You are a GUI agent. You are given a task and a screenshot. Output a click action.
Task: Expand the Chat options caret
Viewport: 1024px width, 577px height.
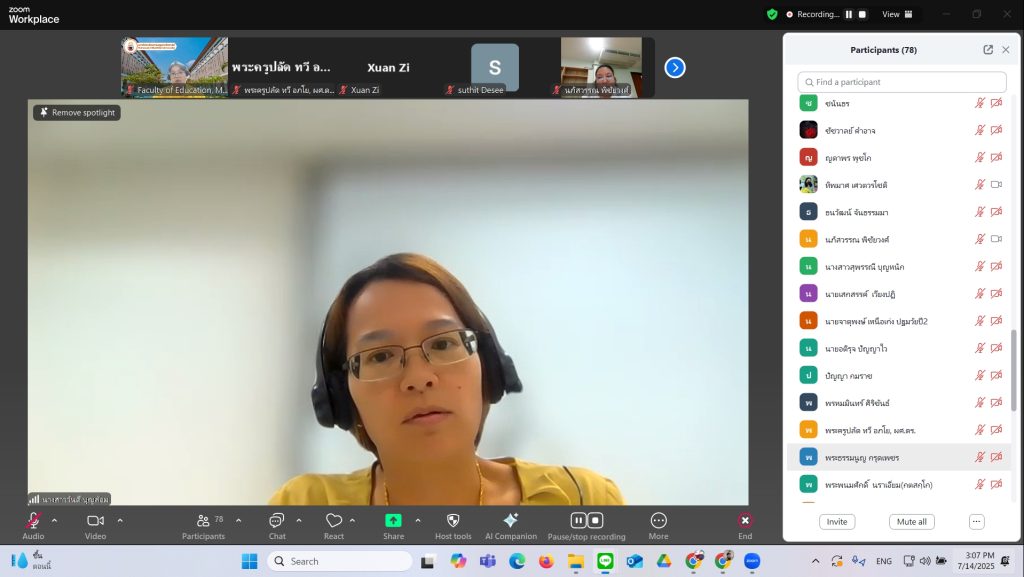[x=298, y=520]
